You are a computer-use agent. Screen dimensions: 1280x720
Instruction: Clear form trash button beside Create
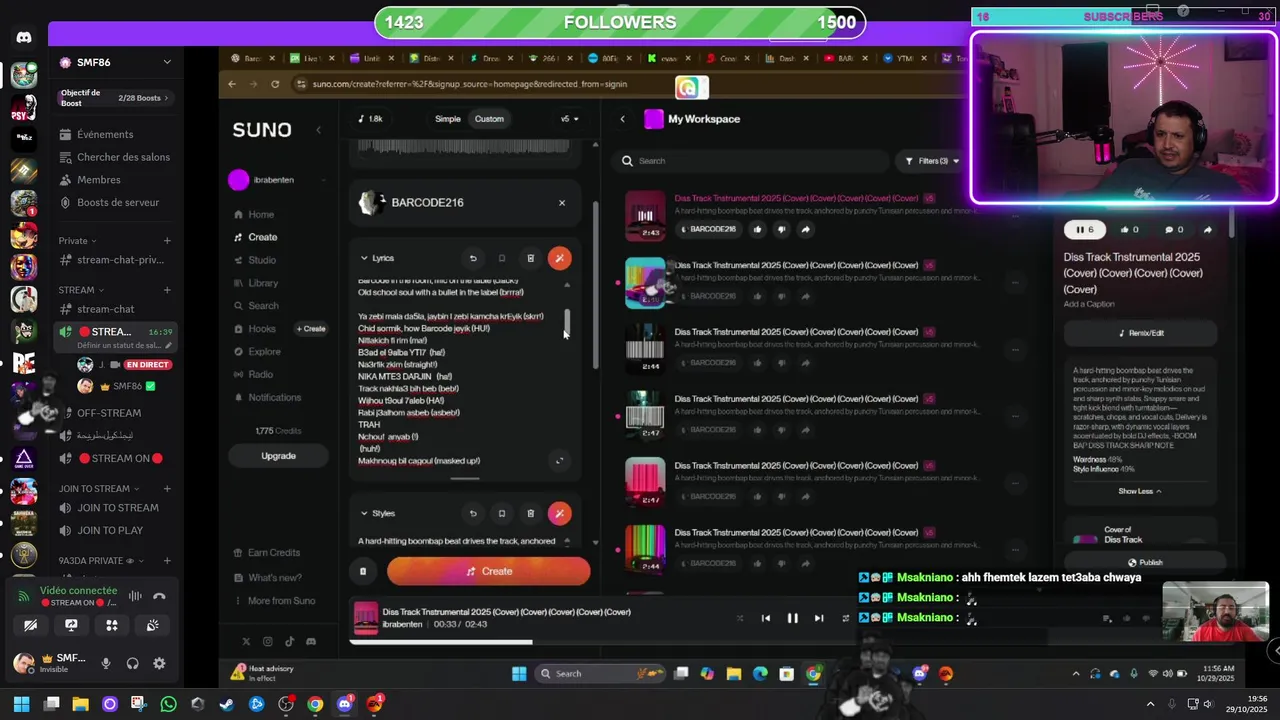click(x=363, y=571)
